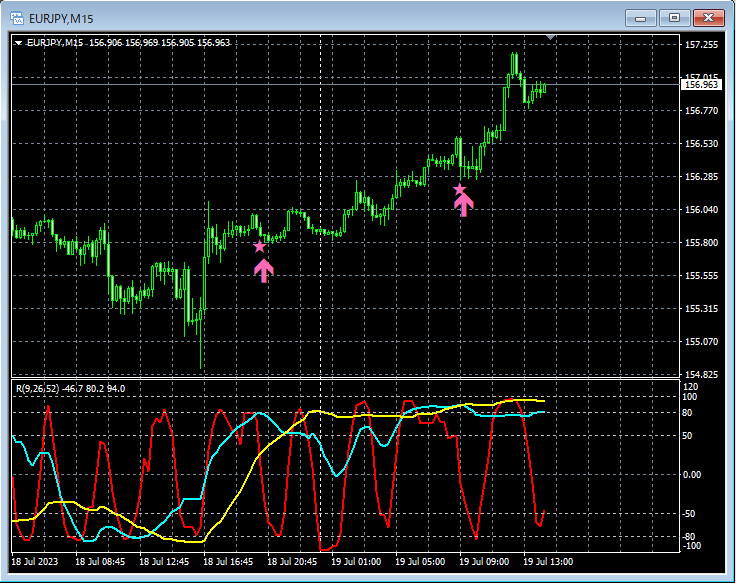
Task: Click the 19 Jul 01:00 time label
Action: point(356,562)
